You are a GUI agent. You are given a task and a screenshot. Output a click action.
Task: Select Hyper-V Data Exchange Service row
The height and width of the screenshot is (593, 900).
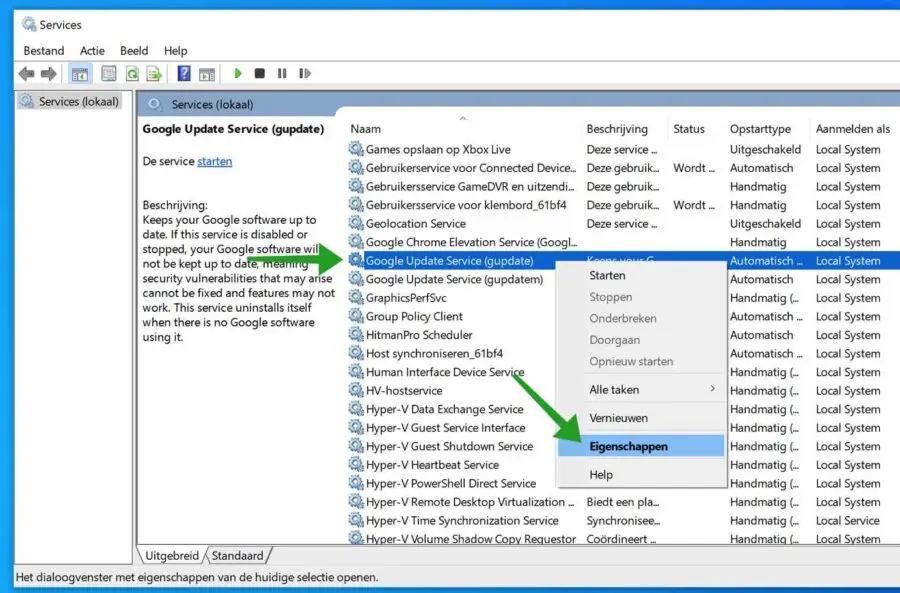[x=623, y=409]
